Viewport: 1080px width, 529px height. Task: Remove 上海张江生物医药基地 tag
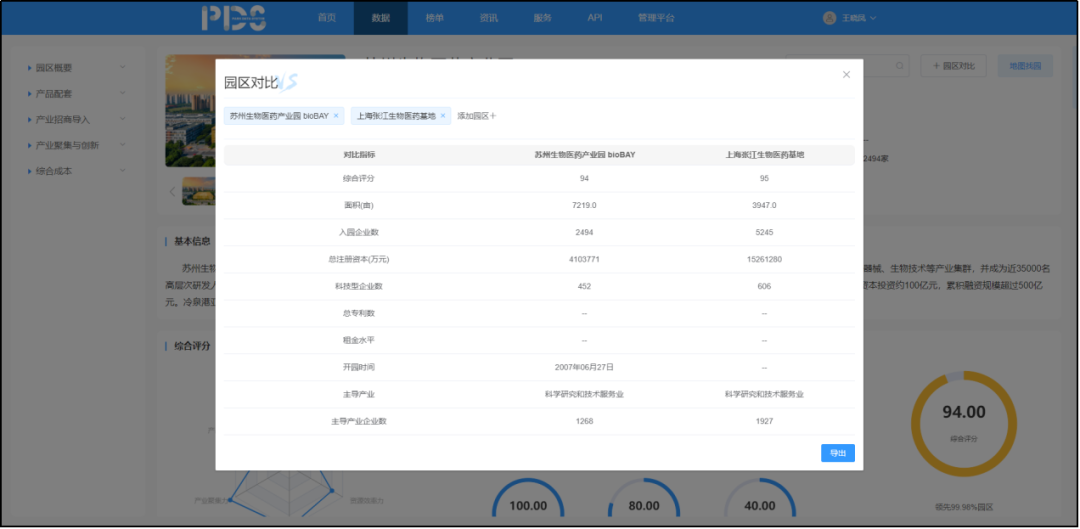pos(443,116)
